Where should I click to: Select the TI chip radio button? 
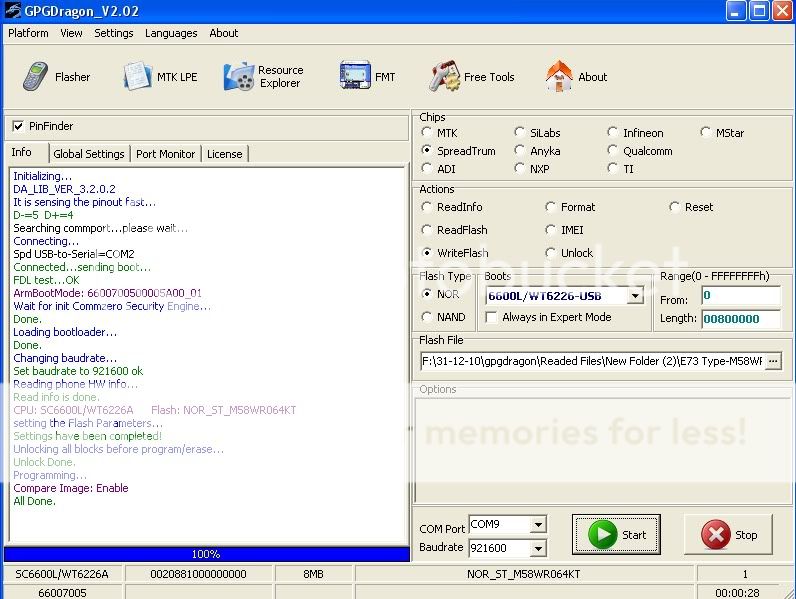[613, 169]
